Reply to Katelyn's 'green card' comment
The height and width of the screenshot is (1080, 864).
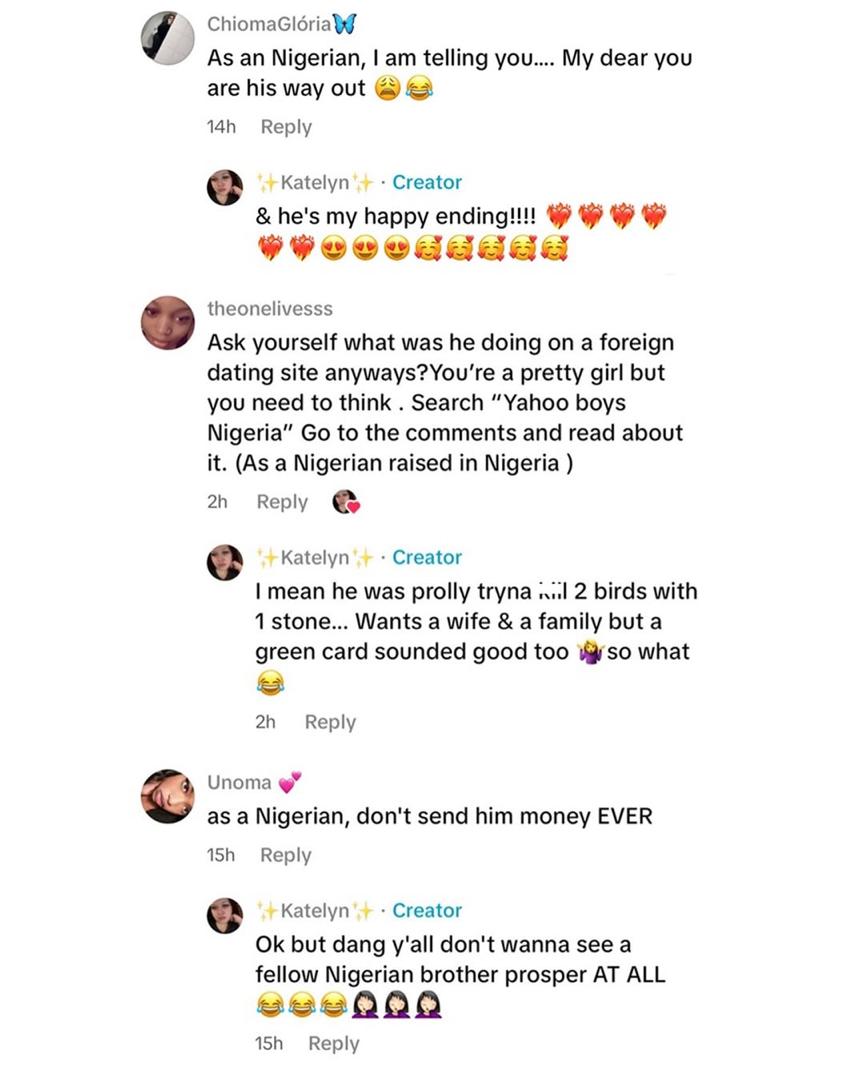coord(330,722)
